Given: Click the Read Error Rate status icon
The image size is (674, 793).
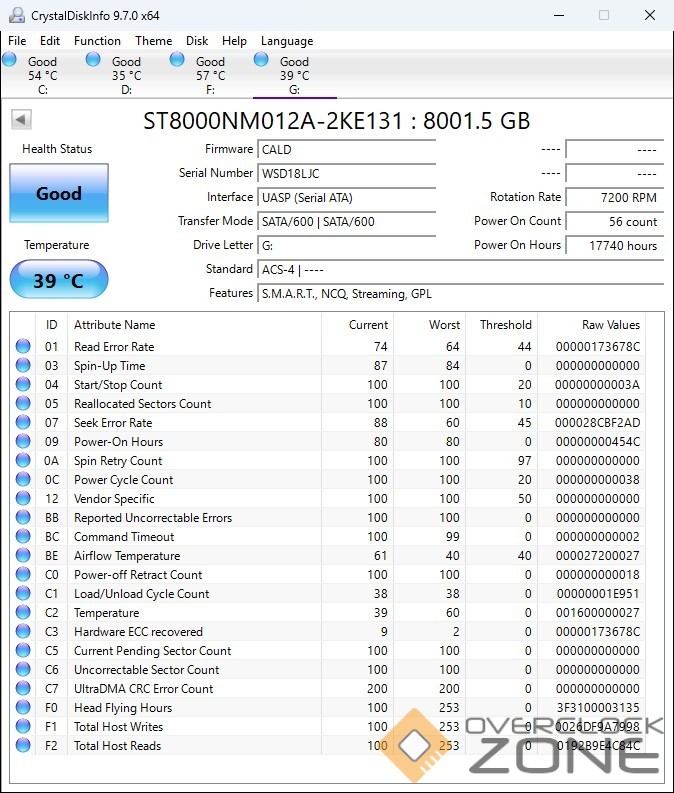Looking at the screenshot, I should coord(23,347).
